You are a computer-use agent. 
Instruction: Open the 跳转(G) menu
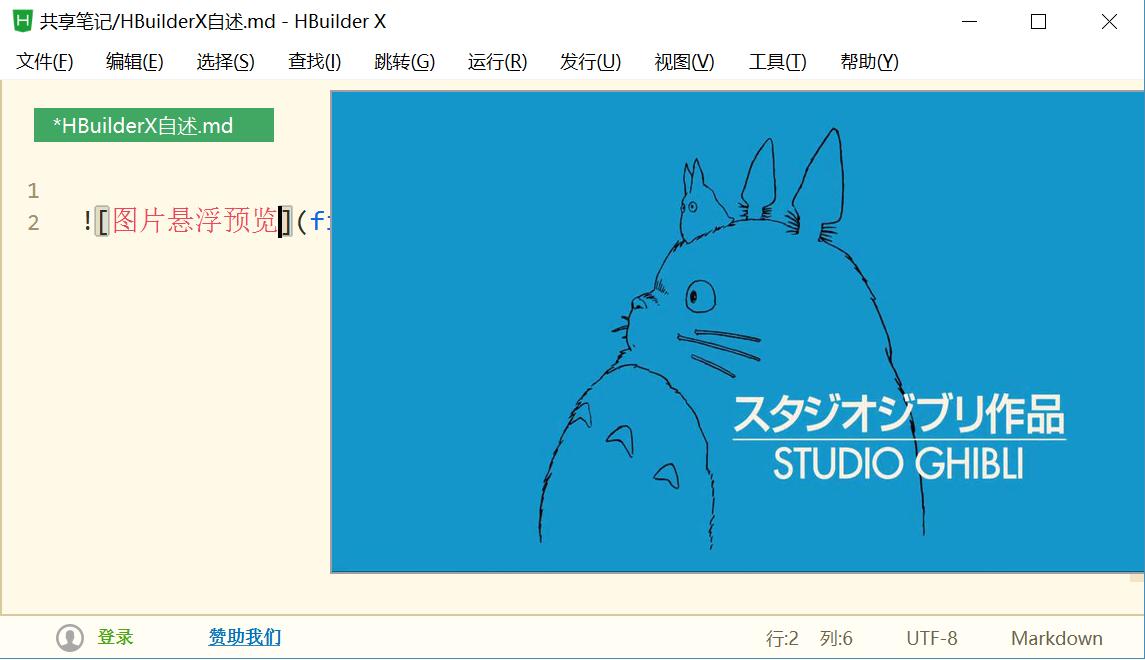405,62
